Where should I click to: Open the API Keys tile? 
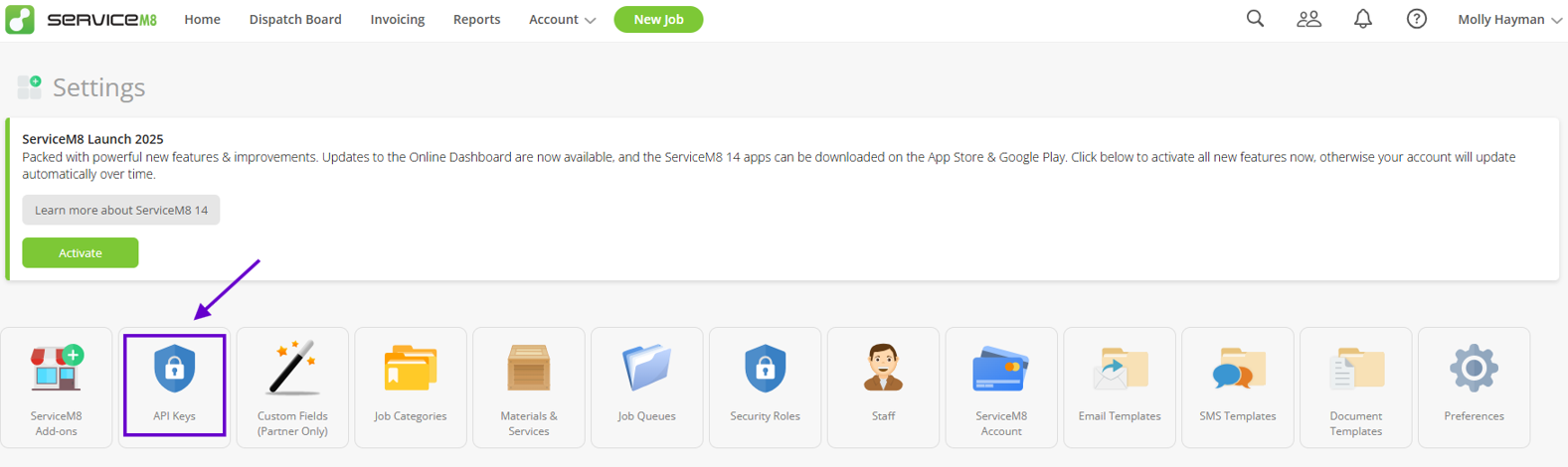(x=175, y=387)
